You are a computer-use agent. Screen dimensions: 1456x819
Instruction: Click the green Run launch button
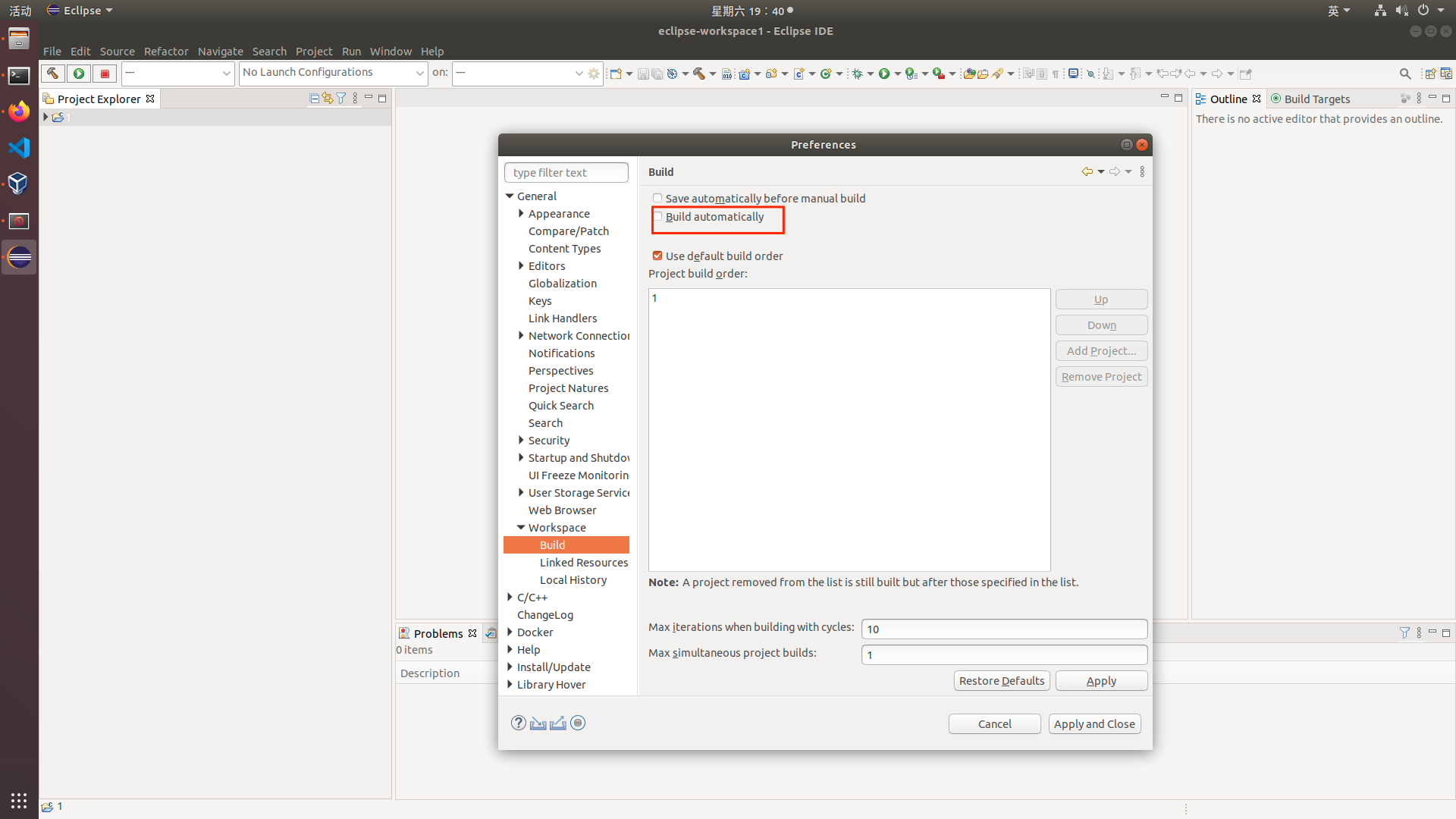click(x=79, y=74)
